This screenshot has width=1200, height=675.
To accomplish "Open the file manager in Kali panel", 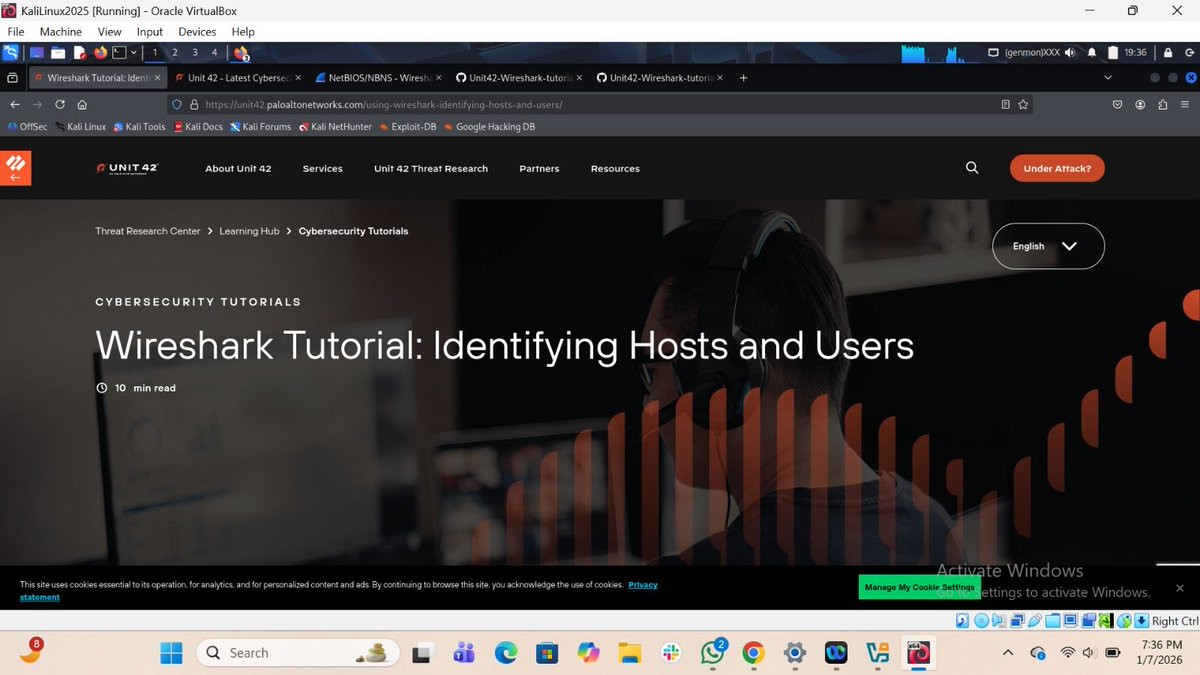I will [x=58, y=52].
